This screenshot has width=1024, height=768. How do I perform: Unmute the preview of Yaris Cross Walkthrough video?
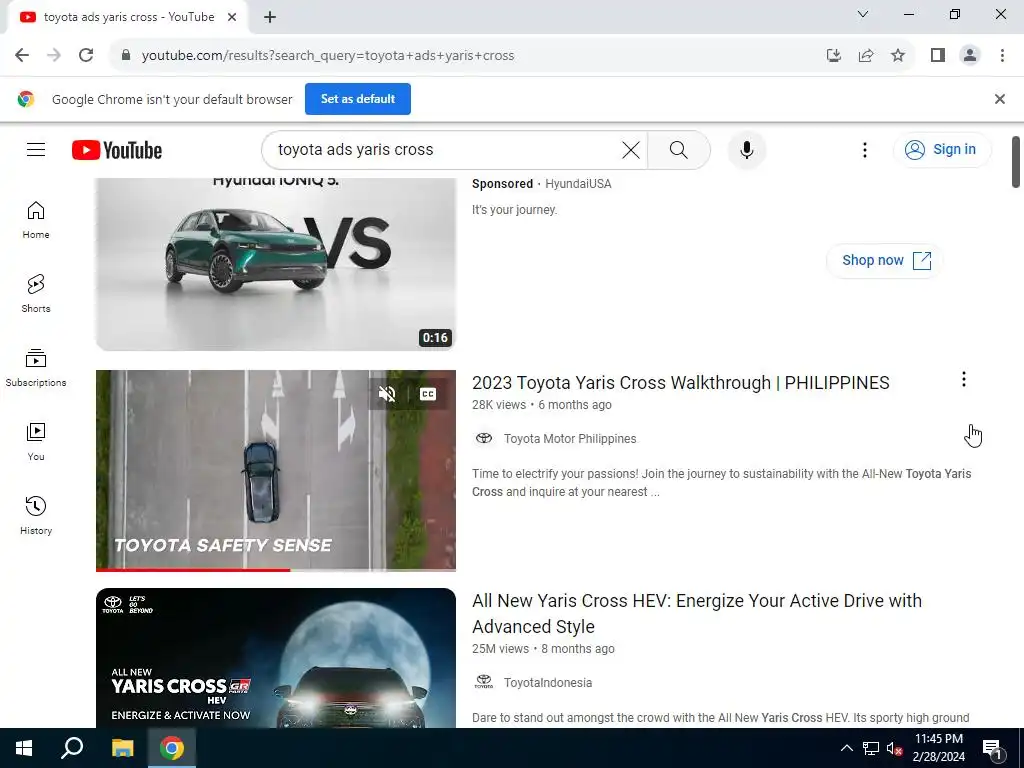pyautogui.click(x=387, y=394)
